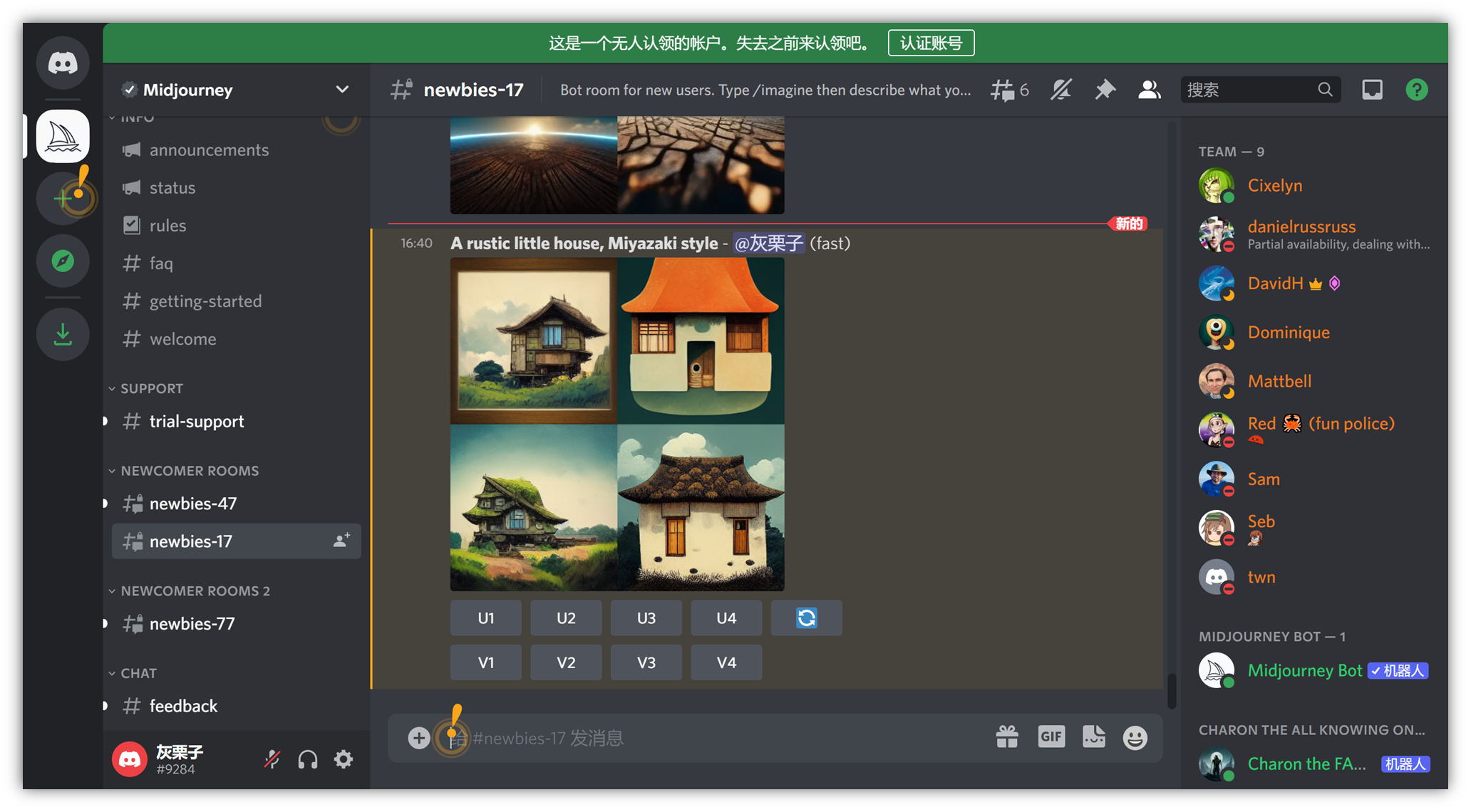Click the V3 variation button

(x=646, y=662)
